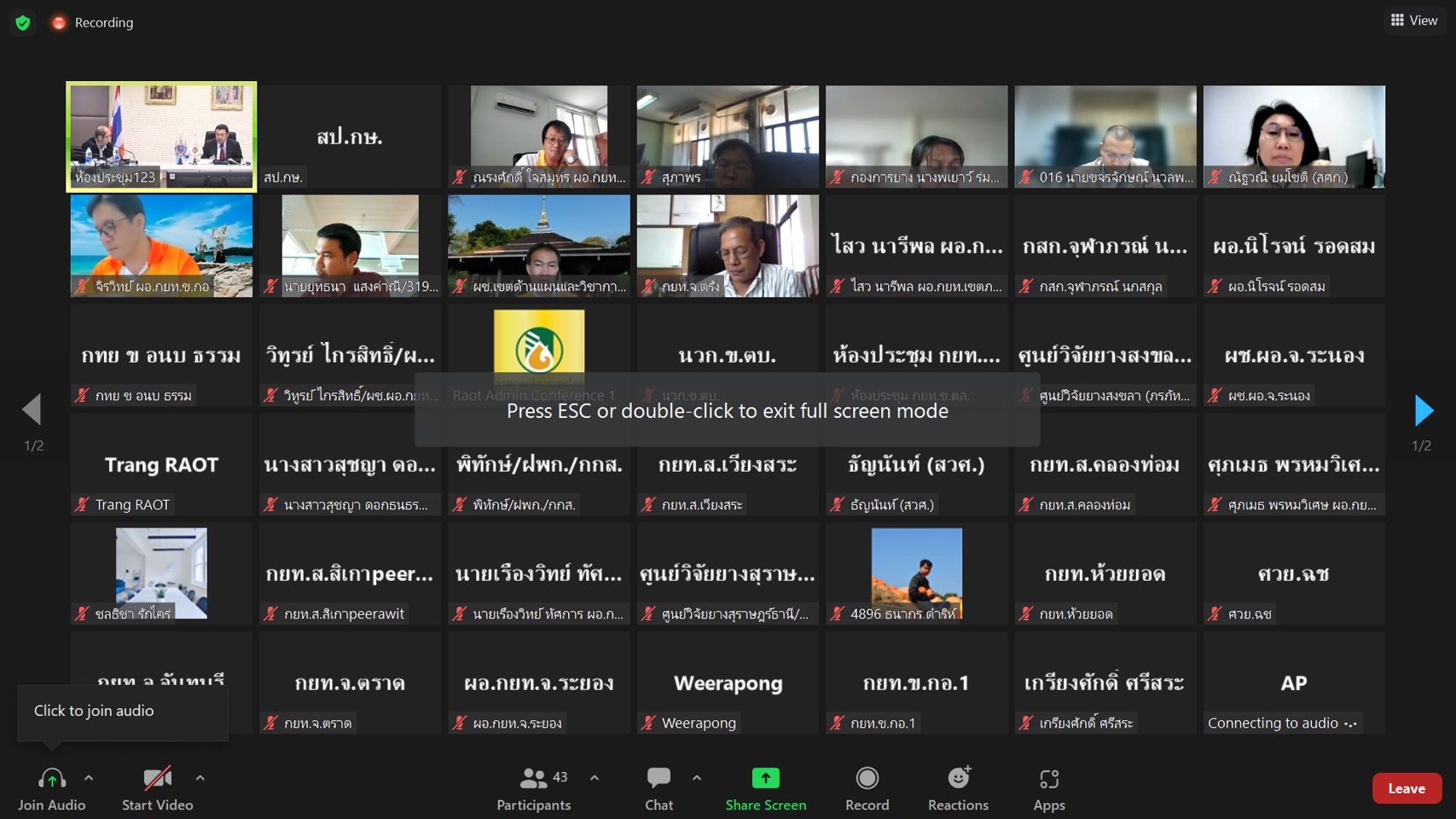This screenshot has height=819, width=1456.
Task: Click muted mic icon on กยท.ห้วยยอด label
Action: coord(1027,613)
